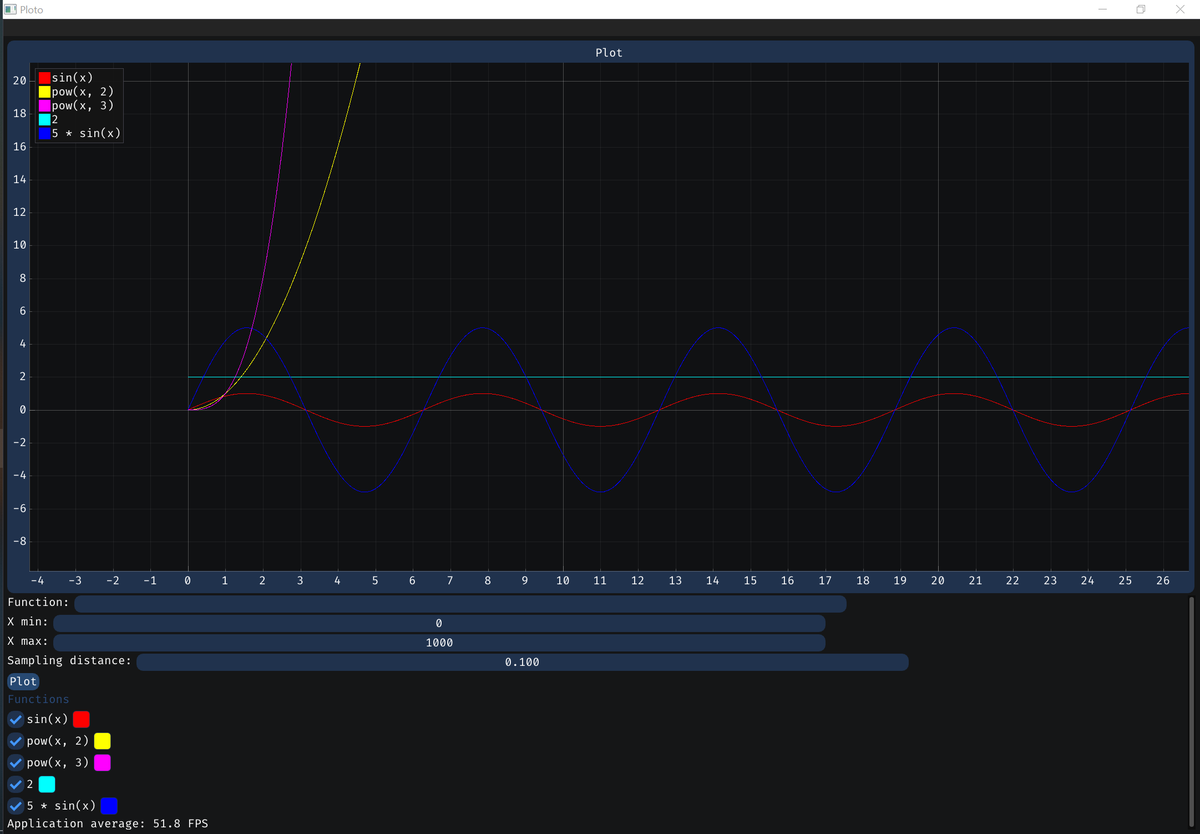
Task: Open magenta color swatch beside pow(x, 3) checkbox
Action: pyautogui.click(x=102, y=763)
